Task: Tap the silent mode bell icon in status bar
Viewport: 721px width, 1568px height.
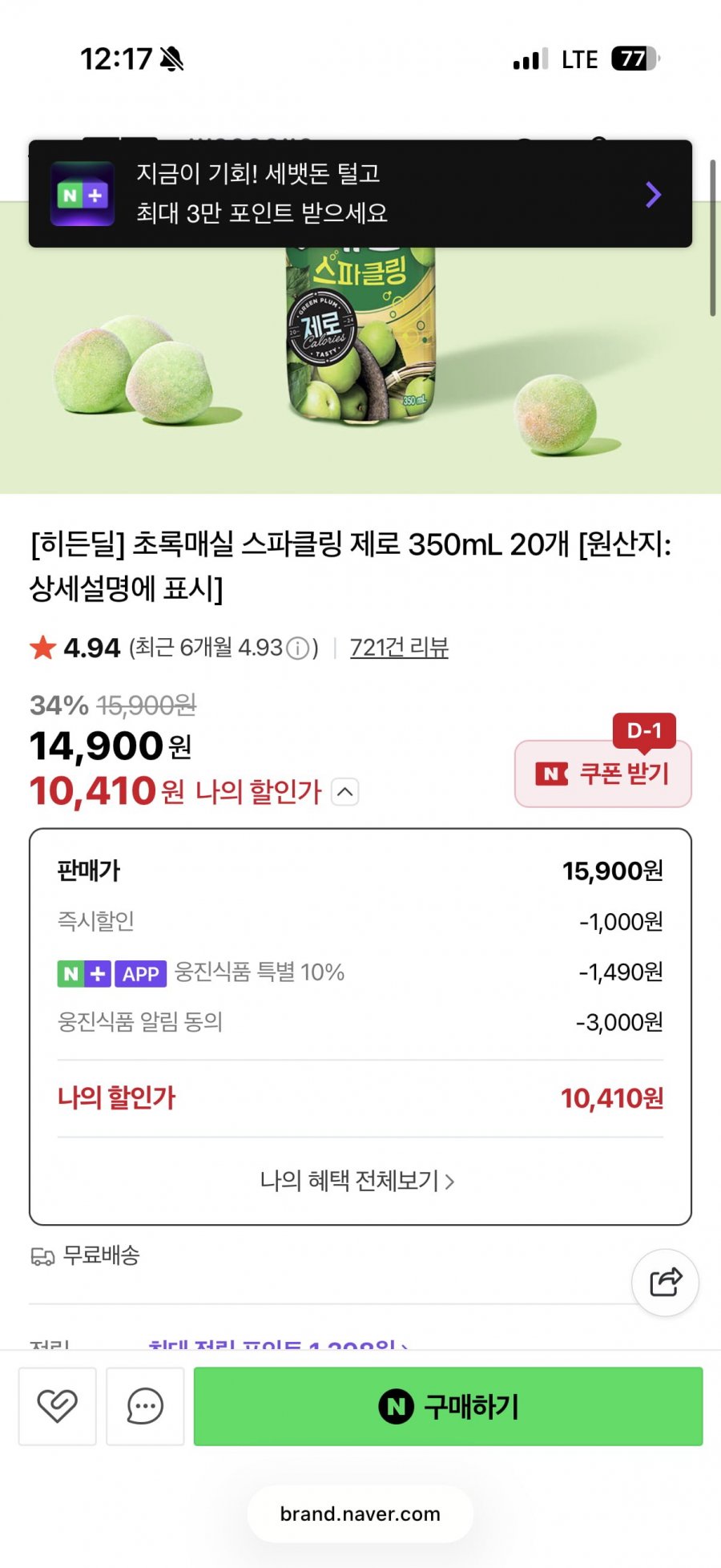Action: (171, 59)
